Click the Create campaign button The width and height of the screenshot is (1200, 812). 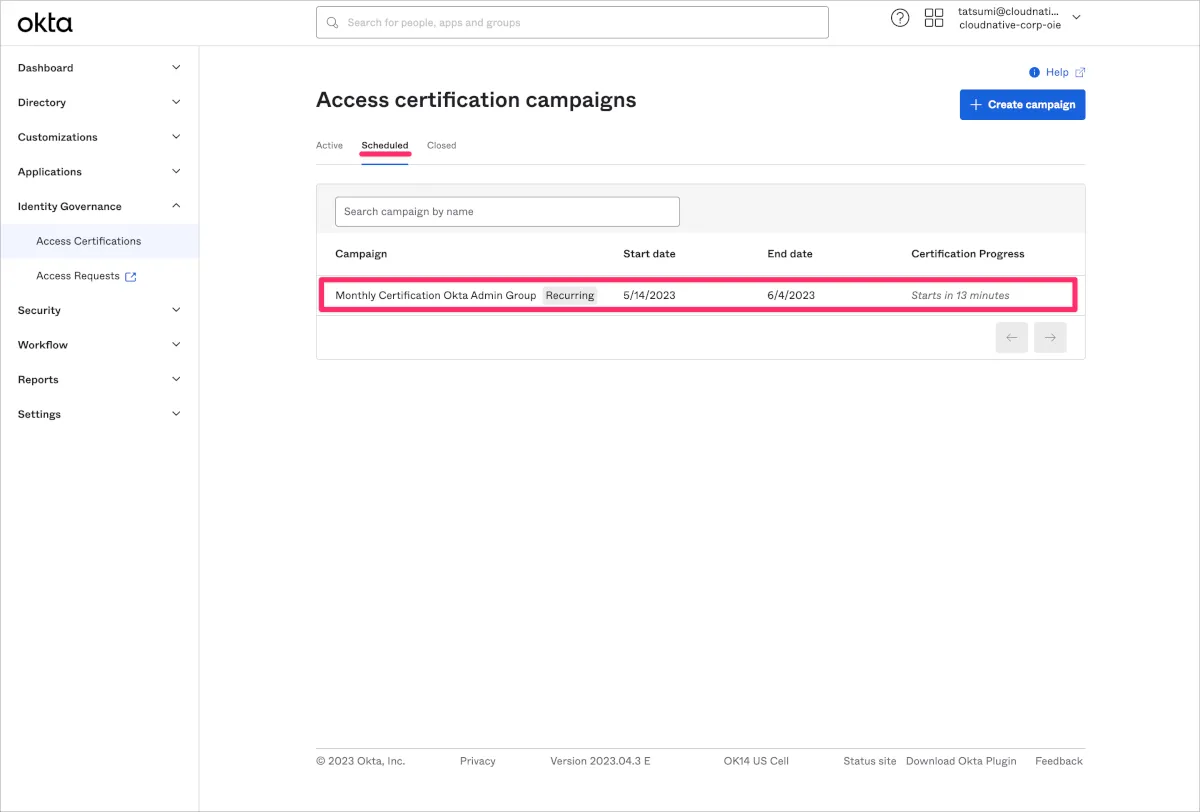[1022, 105]
